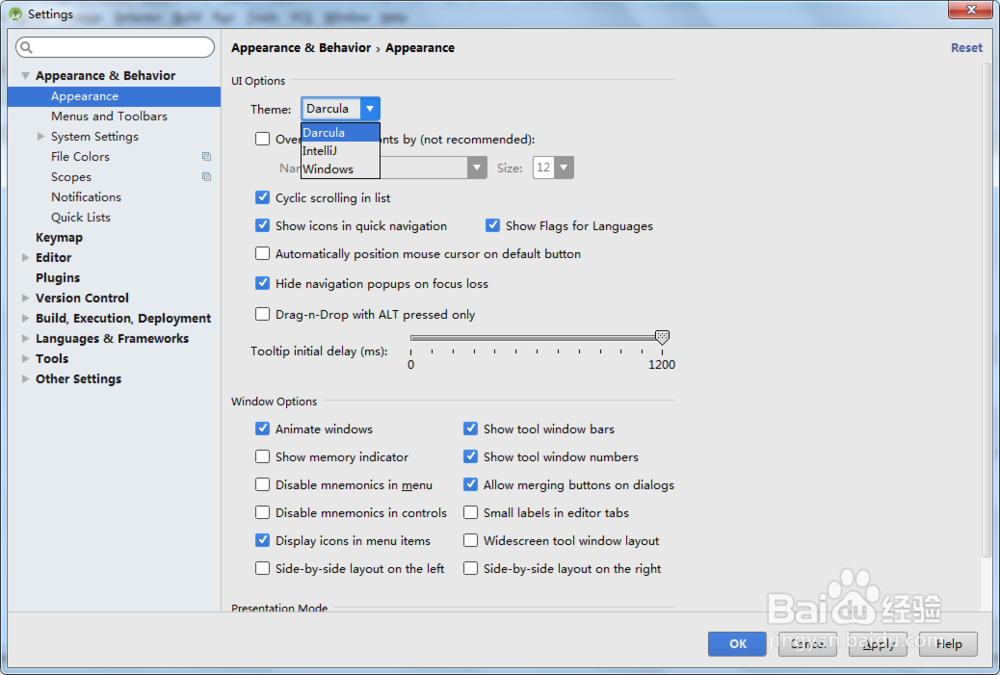Click the project-level icon beside Scopes
This screenshot has height=675, width=1000.
206,177
